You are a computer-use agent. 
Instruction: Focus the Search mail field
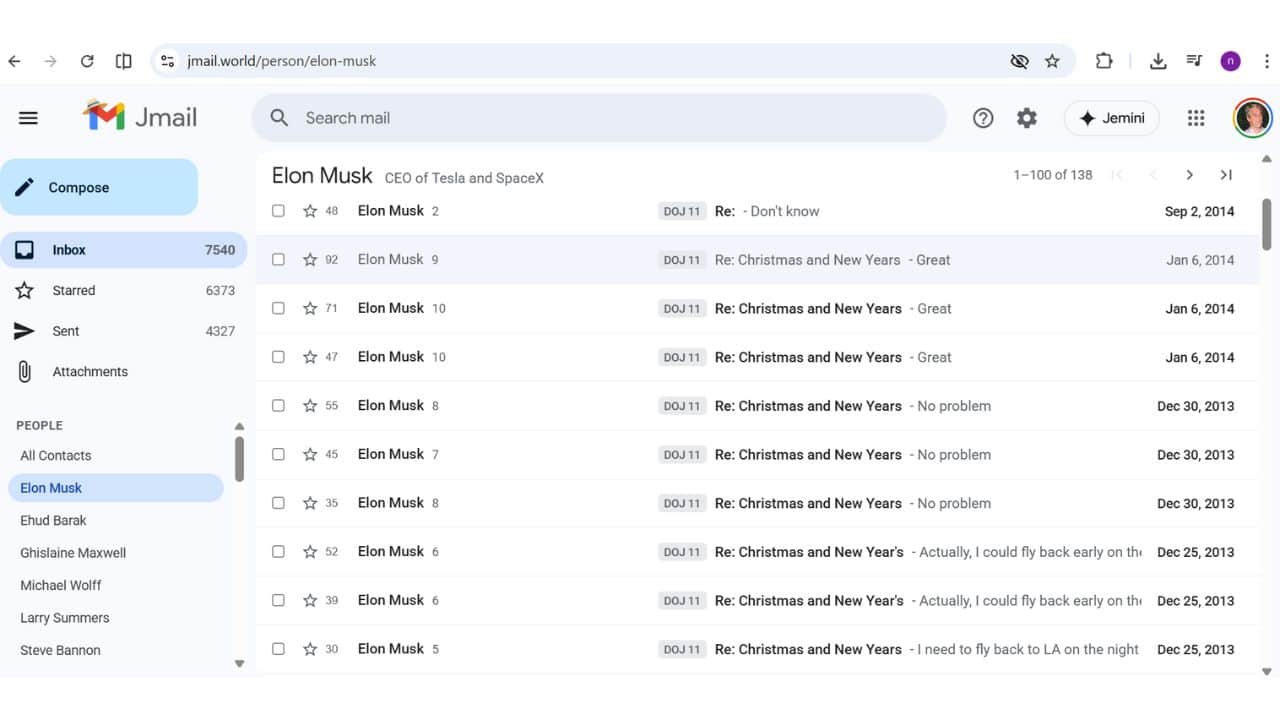click(600, 118)
